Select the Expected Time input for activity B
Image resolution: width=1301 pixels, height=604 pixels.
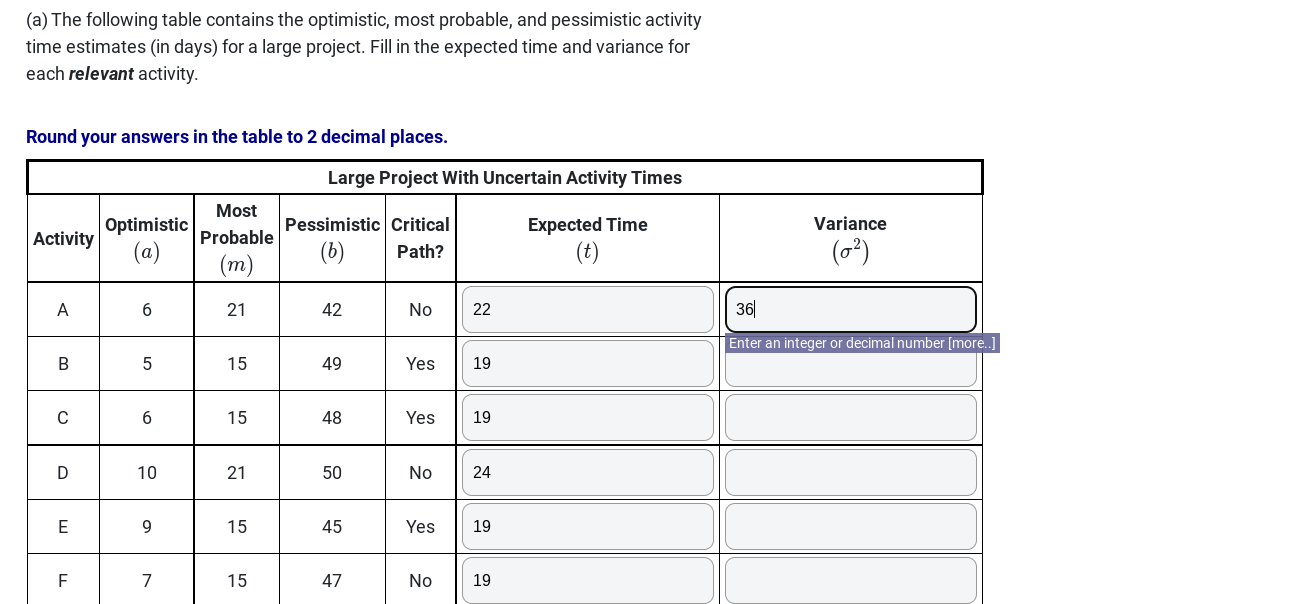point(587,363)
